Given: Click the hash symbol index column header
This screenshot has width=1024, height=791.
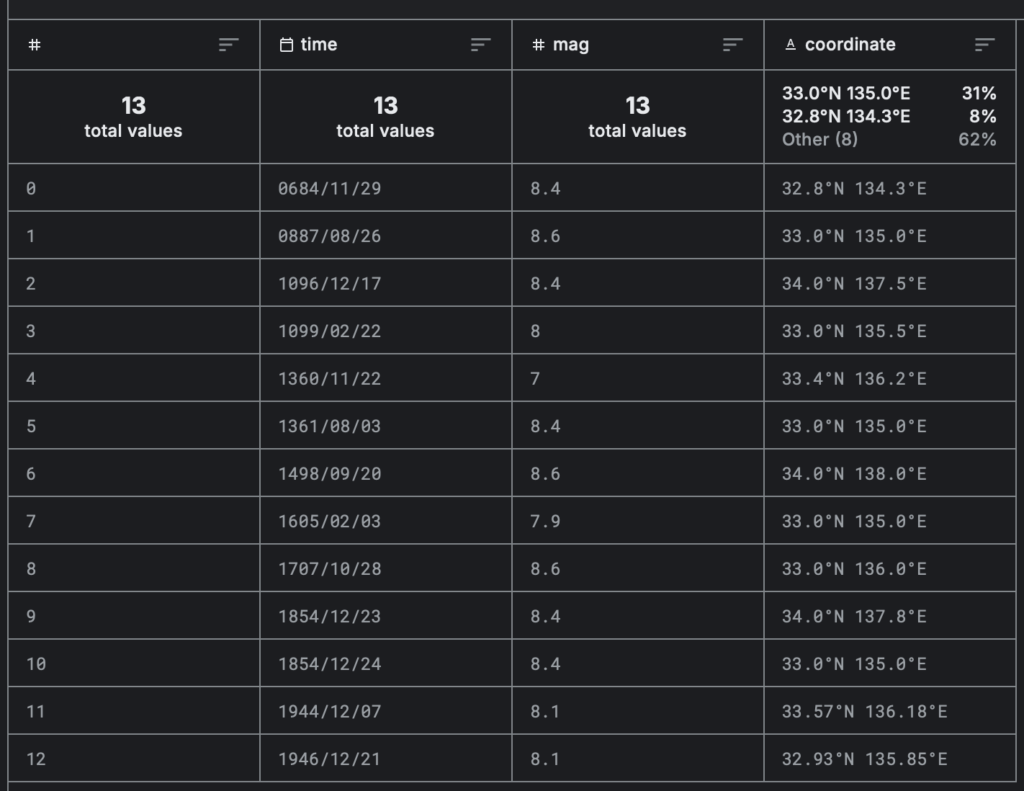Looking at the screenshot, I should 35,45.
